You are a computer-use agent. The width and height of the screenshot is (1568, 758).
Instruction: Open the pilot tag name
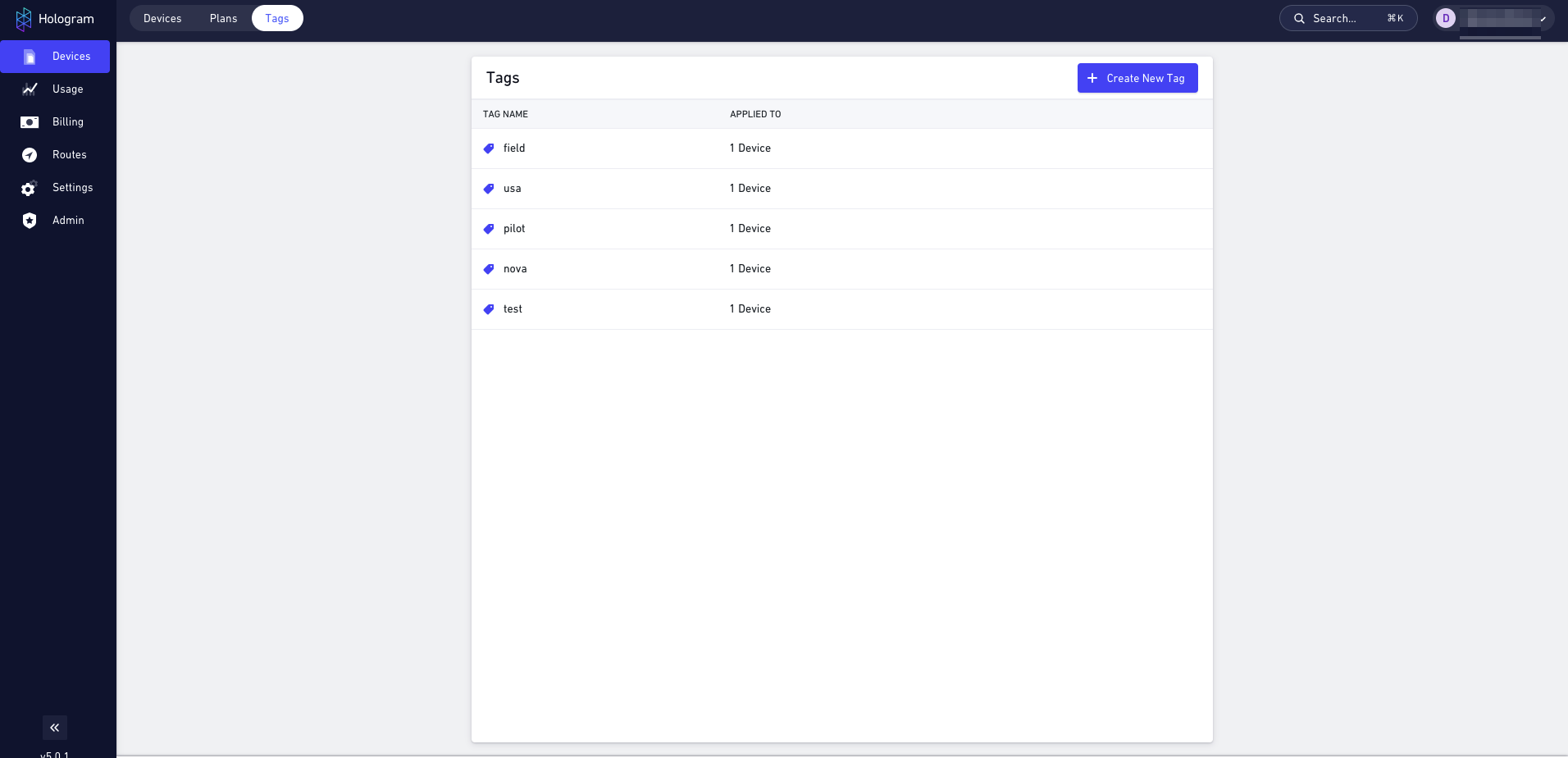pos(514,229)
